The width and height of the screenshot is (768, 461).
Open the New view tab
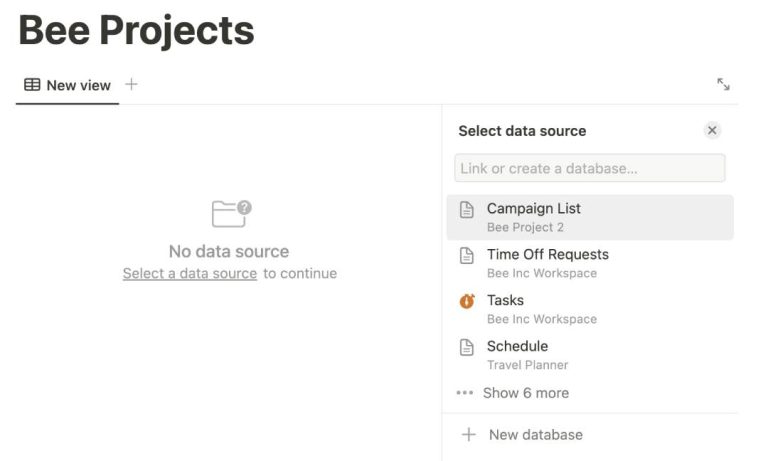click(77, 85)
